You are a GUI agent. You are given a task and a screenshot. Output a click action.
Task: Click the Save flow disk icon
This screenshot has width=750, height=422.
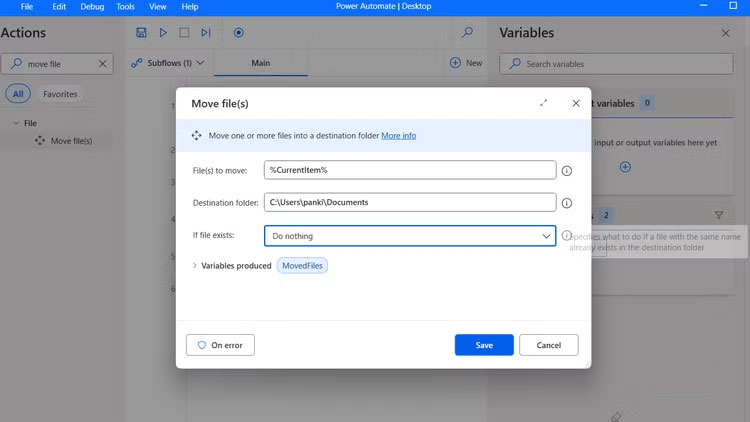click(142, 33)
